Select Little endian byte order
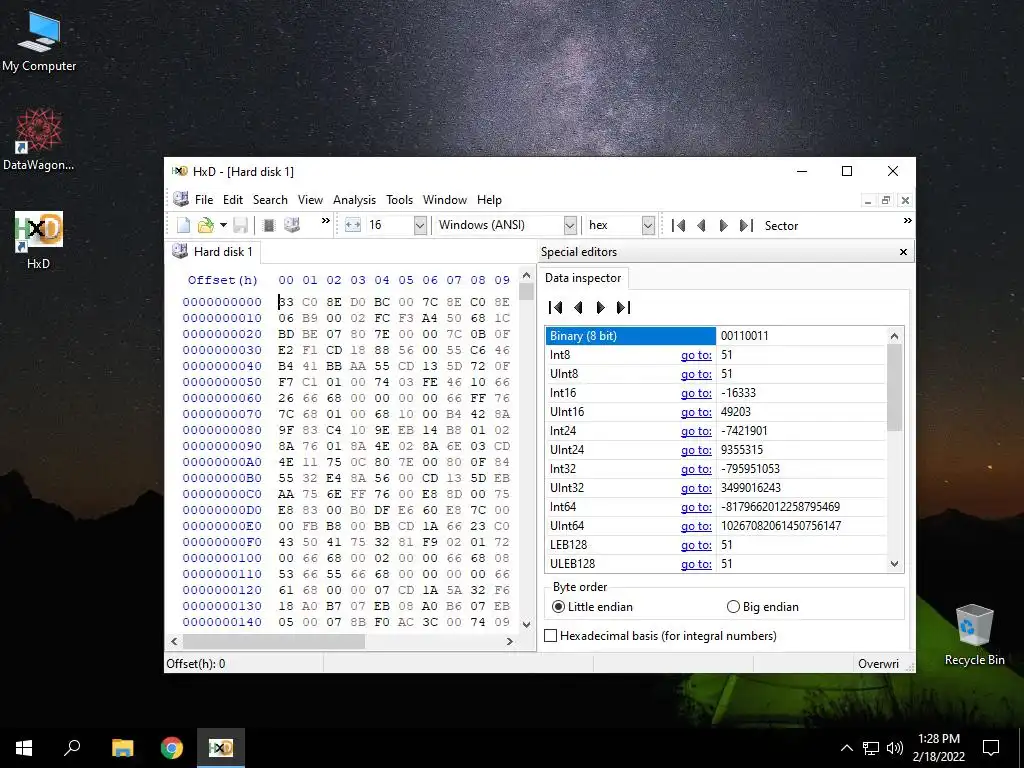Image resolution: width=1024 pixels, height=768 pixels. pos(592,607)
